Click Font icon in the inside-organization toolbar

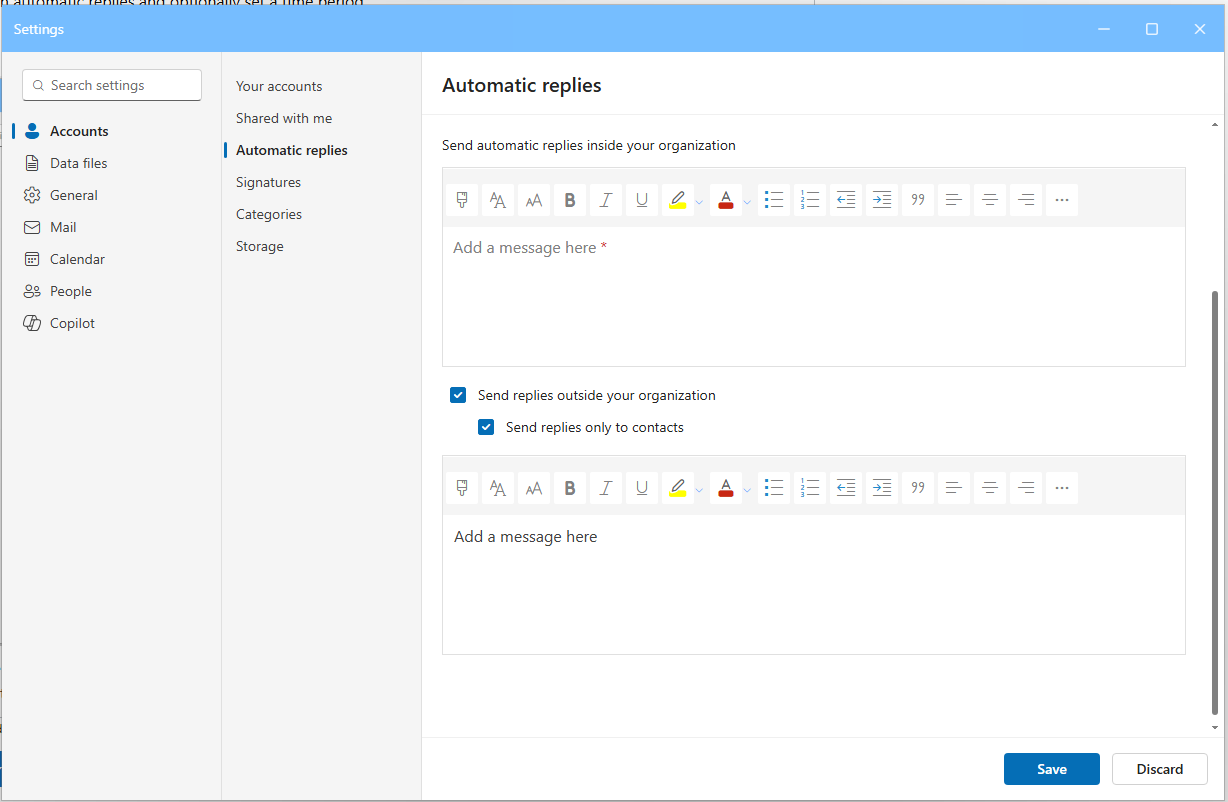point(498,200)
